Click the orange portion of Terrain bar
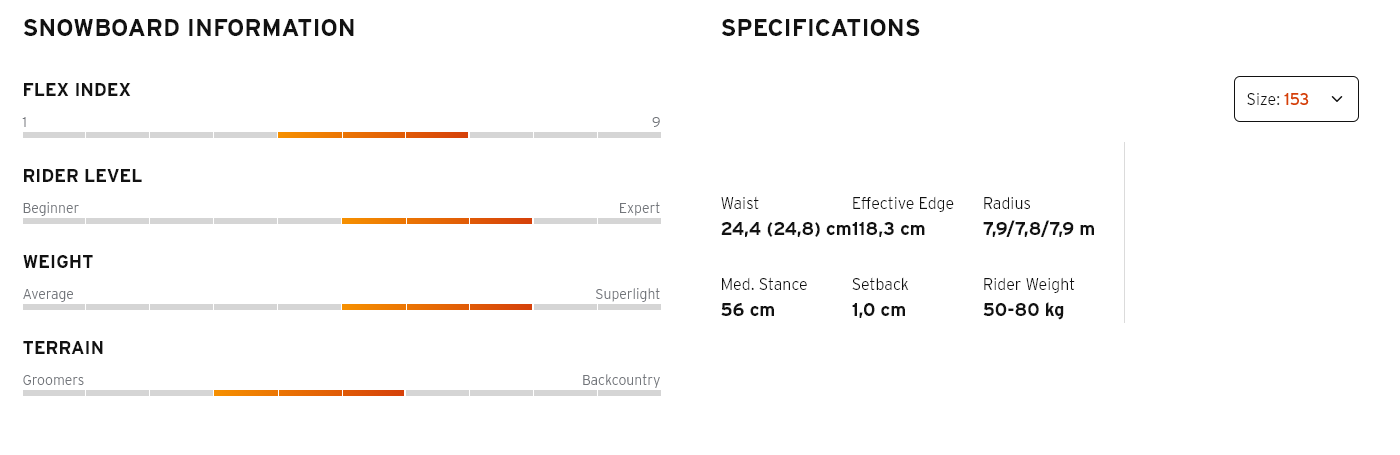 click(x=309, y=393)
